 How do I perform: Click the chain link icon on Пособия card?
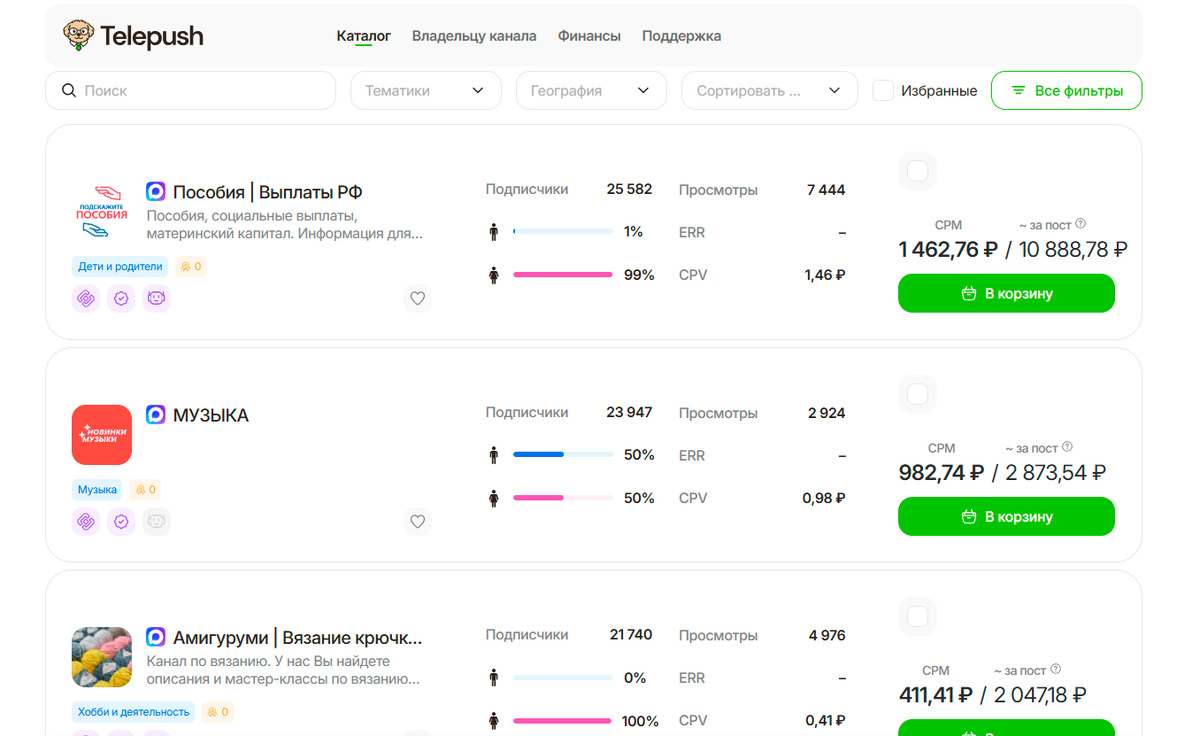tap(86, 298)
